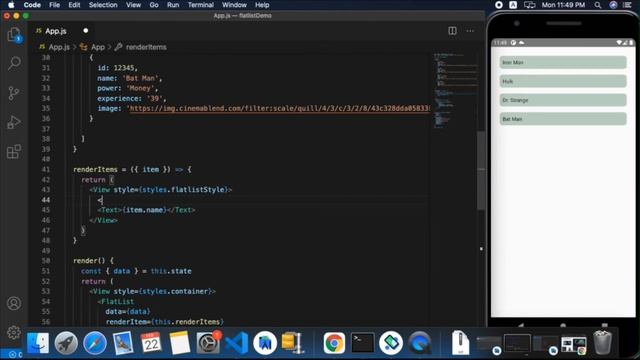
Task: Open the Siri icon in the menu bar
Action: click(x=613, y=5)
